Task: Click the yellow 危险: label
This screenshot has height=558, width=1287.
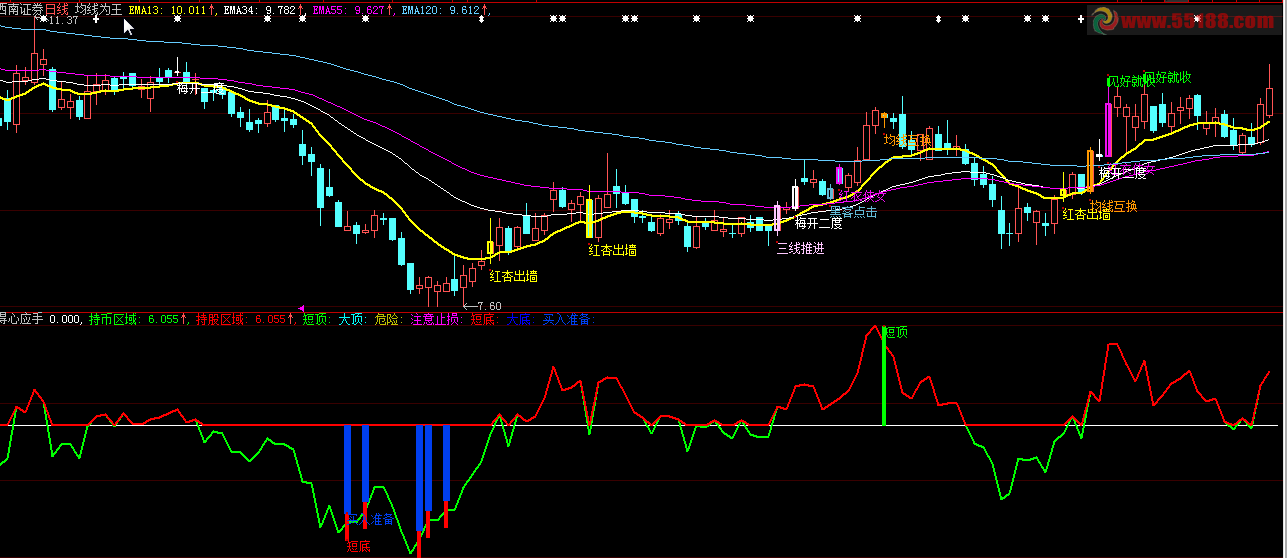Action: click(389, 320)
